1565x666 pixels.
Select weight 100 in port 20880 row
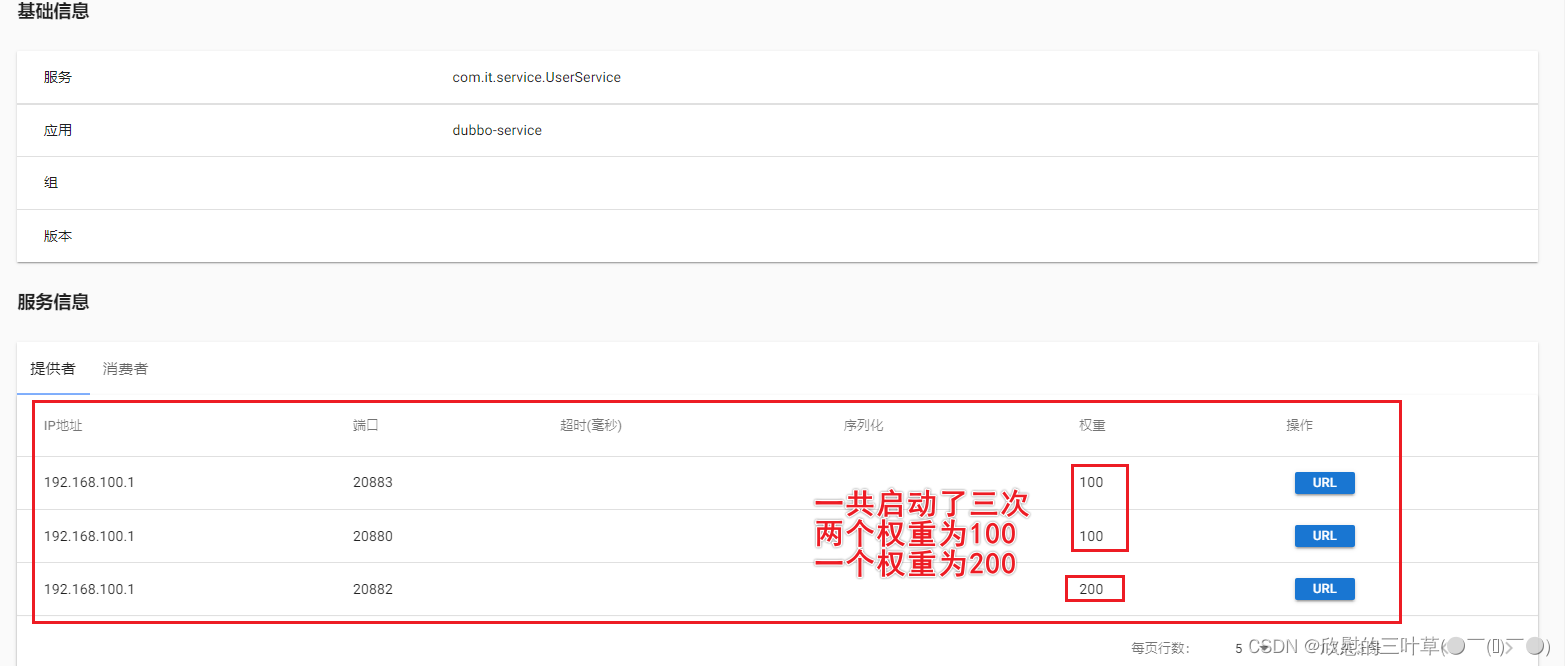(x=1091, y=536)
